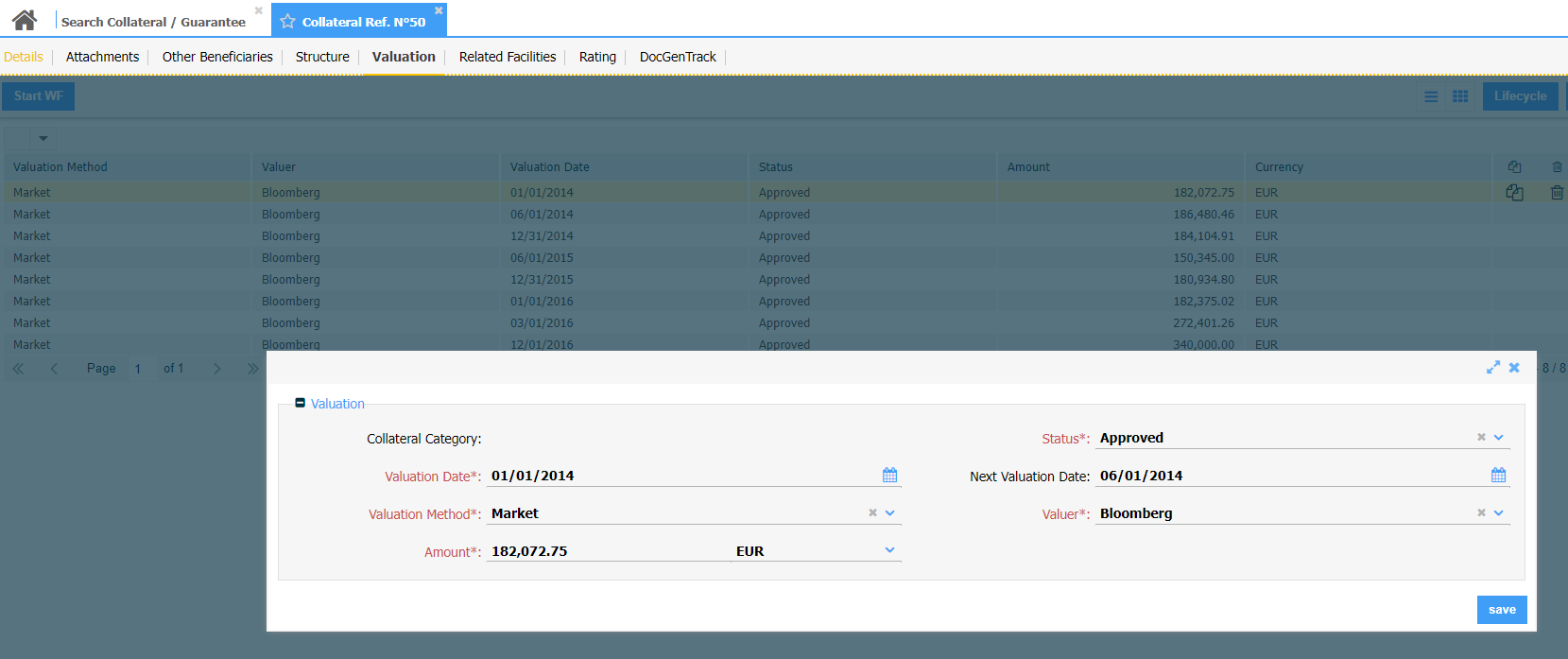
Task: Sort by Currency column header
Action: click(x=1369, y=167)
